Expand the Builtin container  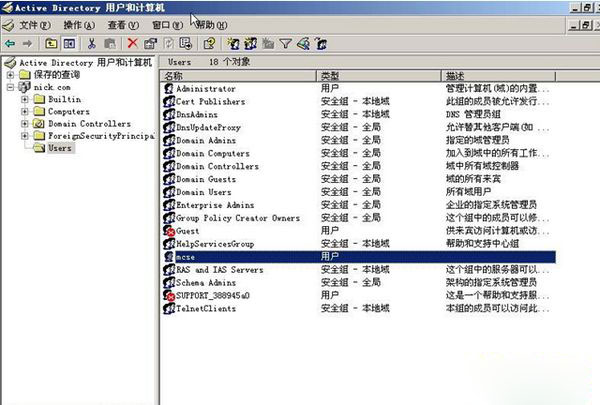click(25, 100)
